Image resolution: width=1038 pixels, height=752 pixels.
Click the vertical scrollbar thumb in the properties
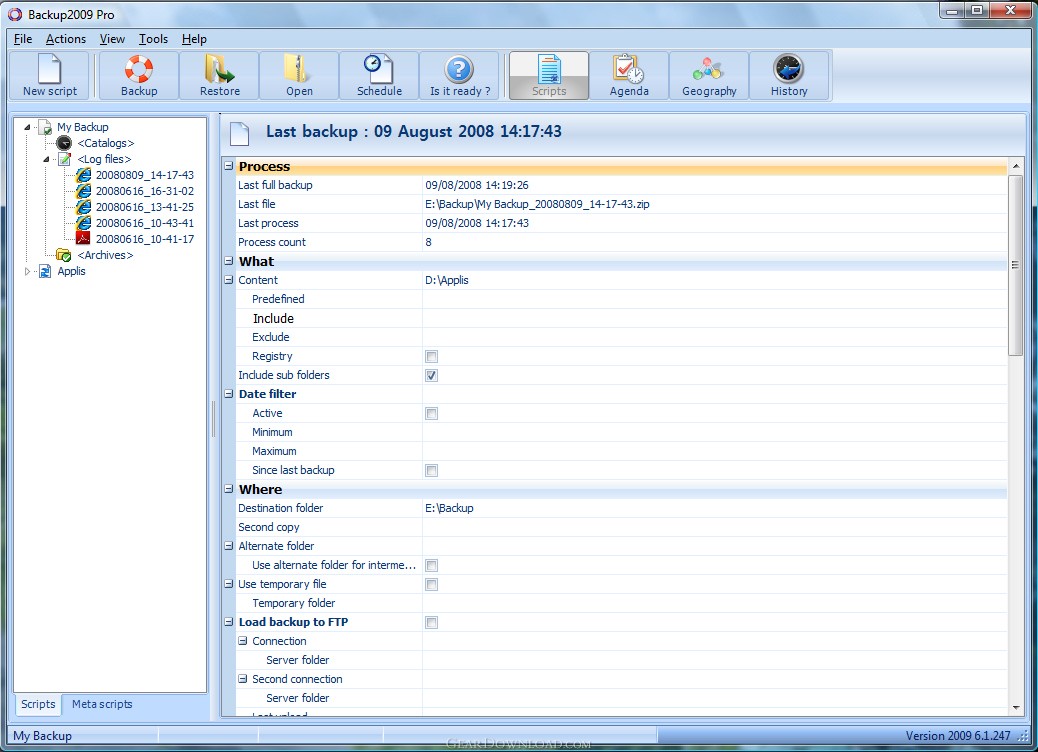coord(1015,265)
